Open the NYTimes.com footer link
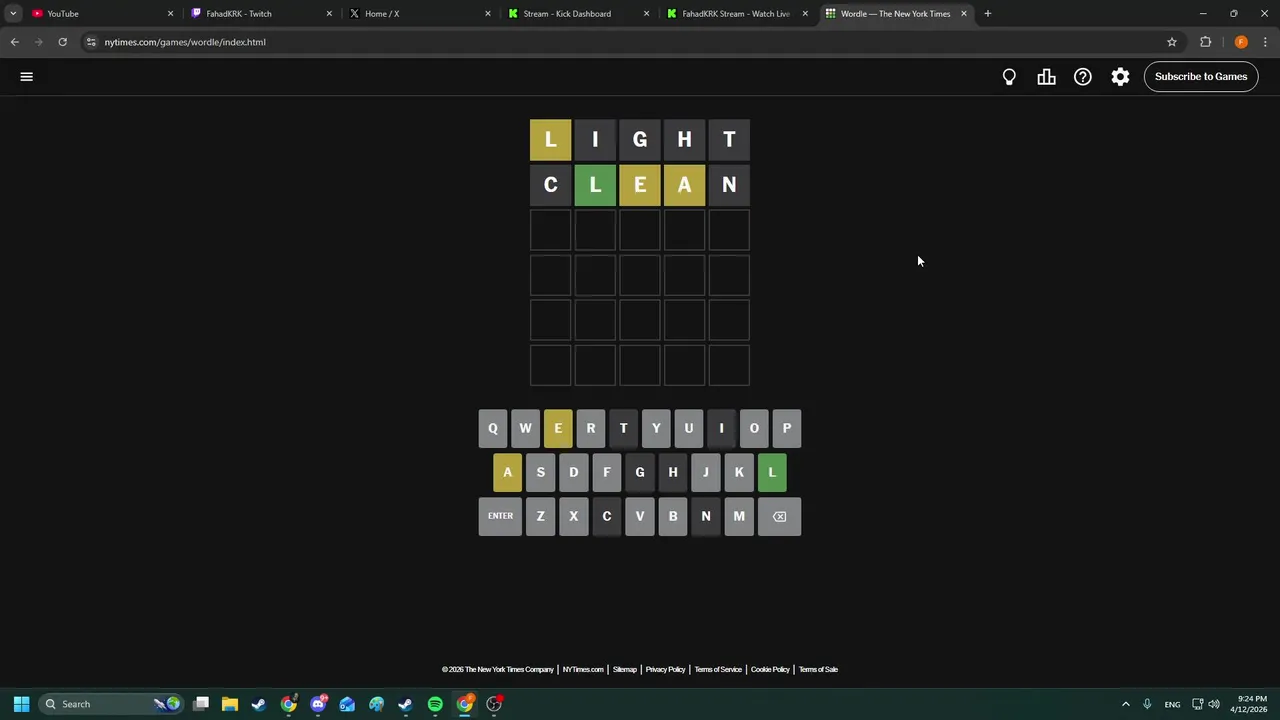This screenshot has height=720, width=1280. click(583, 669)
